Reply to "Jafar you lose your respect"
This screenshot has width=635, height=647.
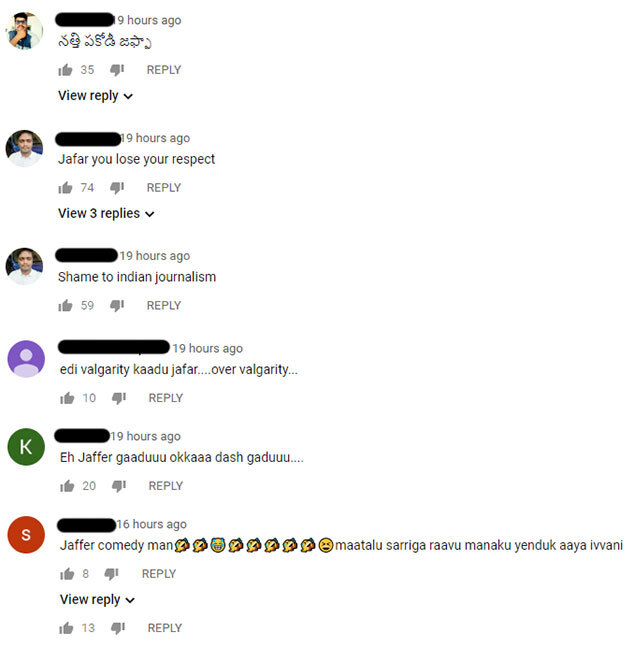click(164, 188)
